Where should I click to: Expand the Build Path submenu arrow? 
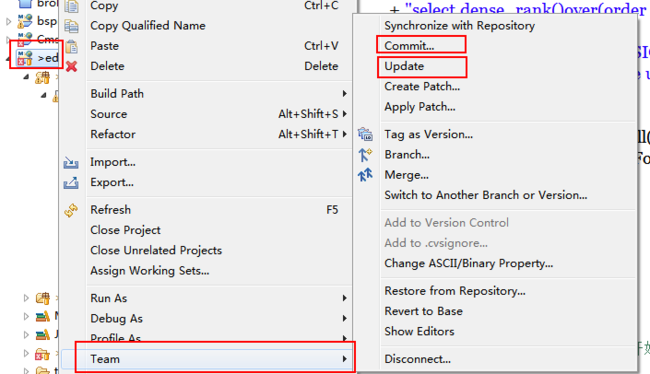(344, 94)
